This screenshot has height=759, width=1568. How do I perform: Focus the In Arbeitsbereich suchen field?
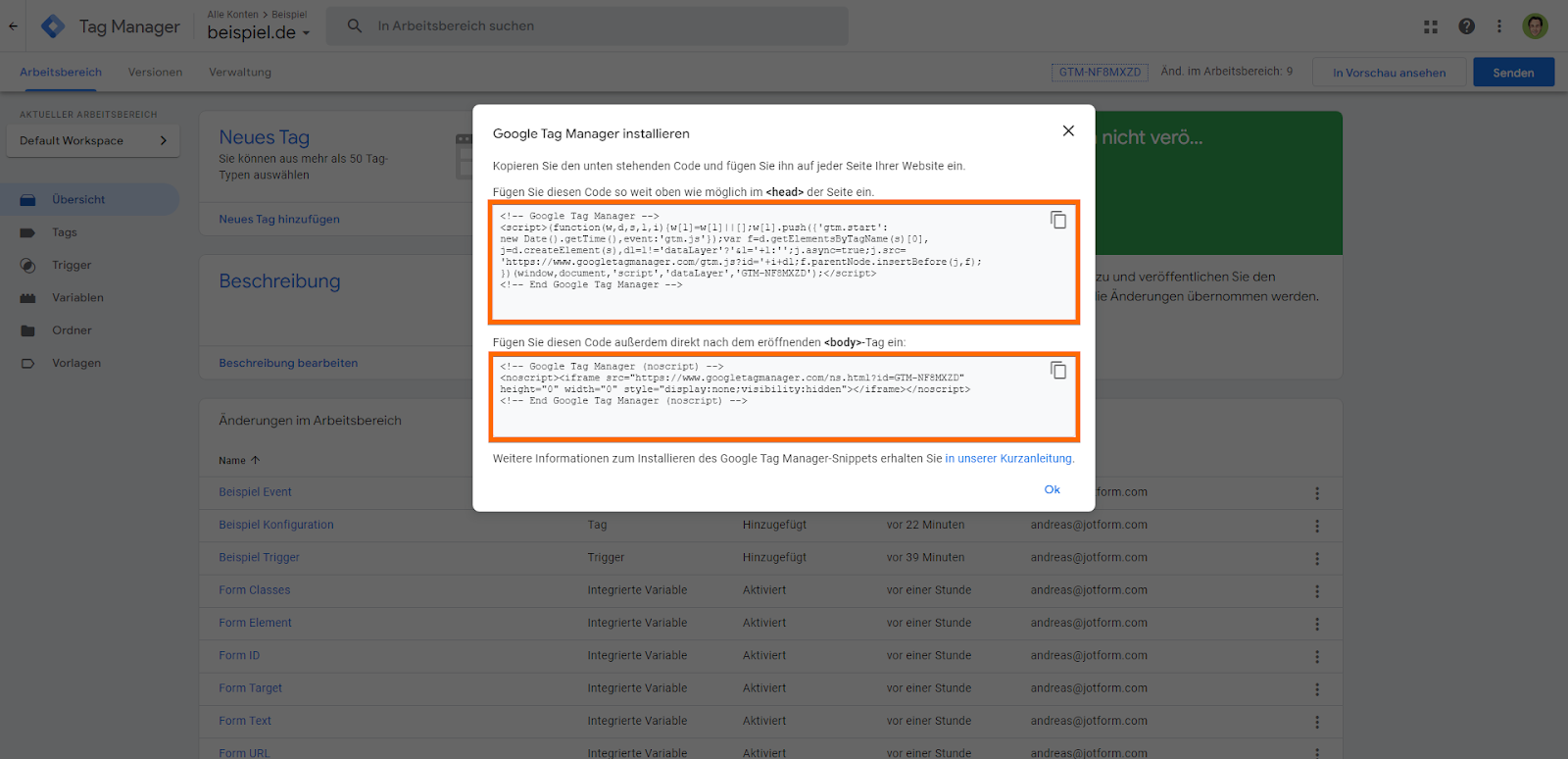[x=587, y=26]
